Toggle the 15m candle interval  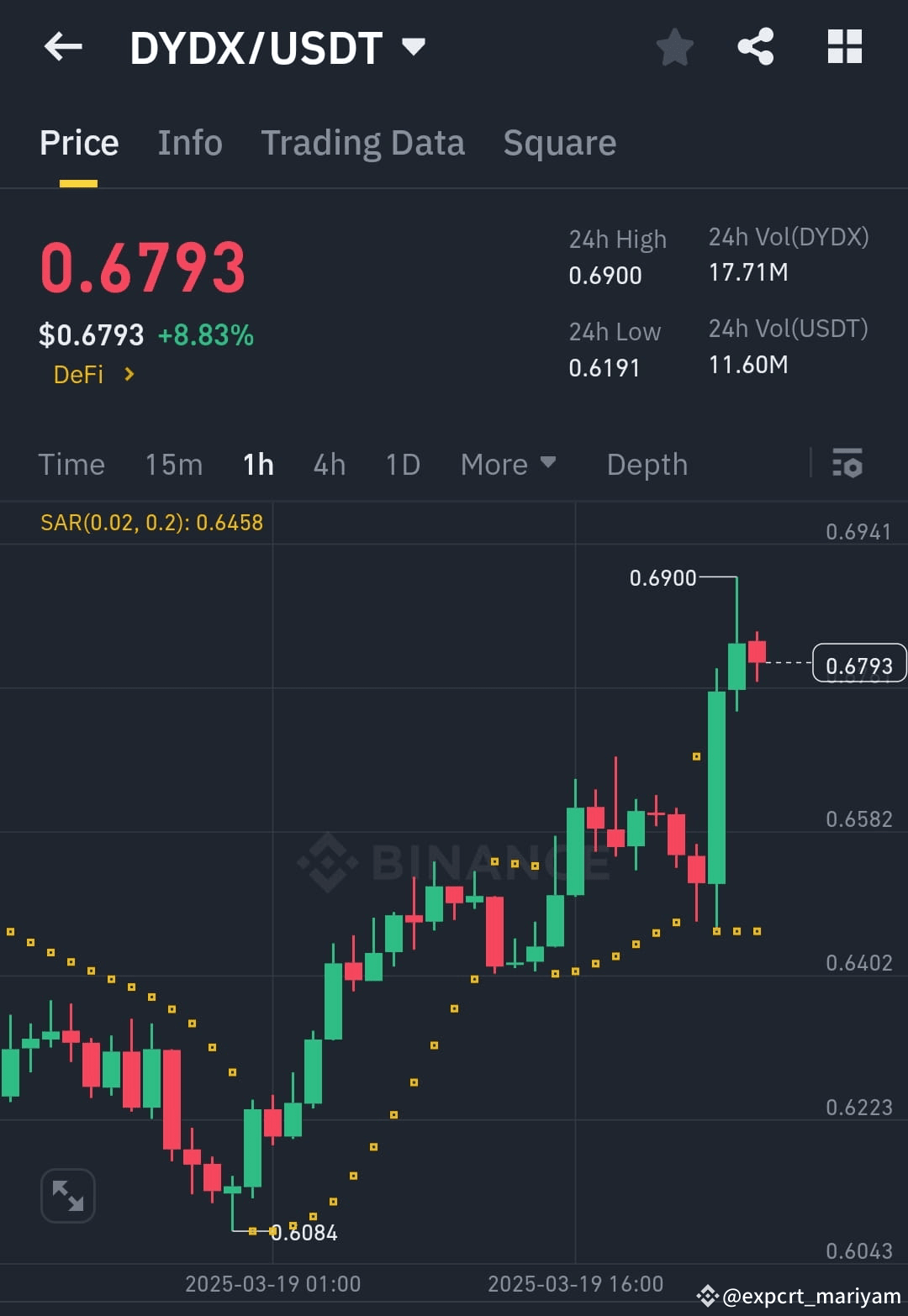pos(173,464)
